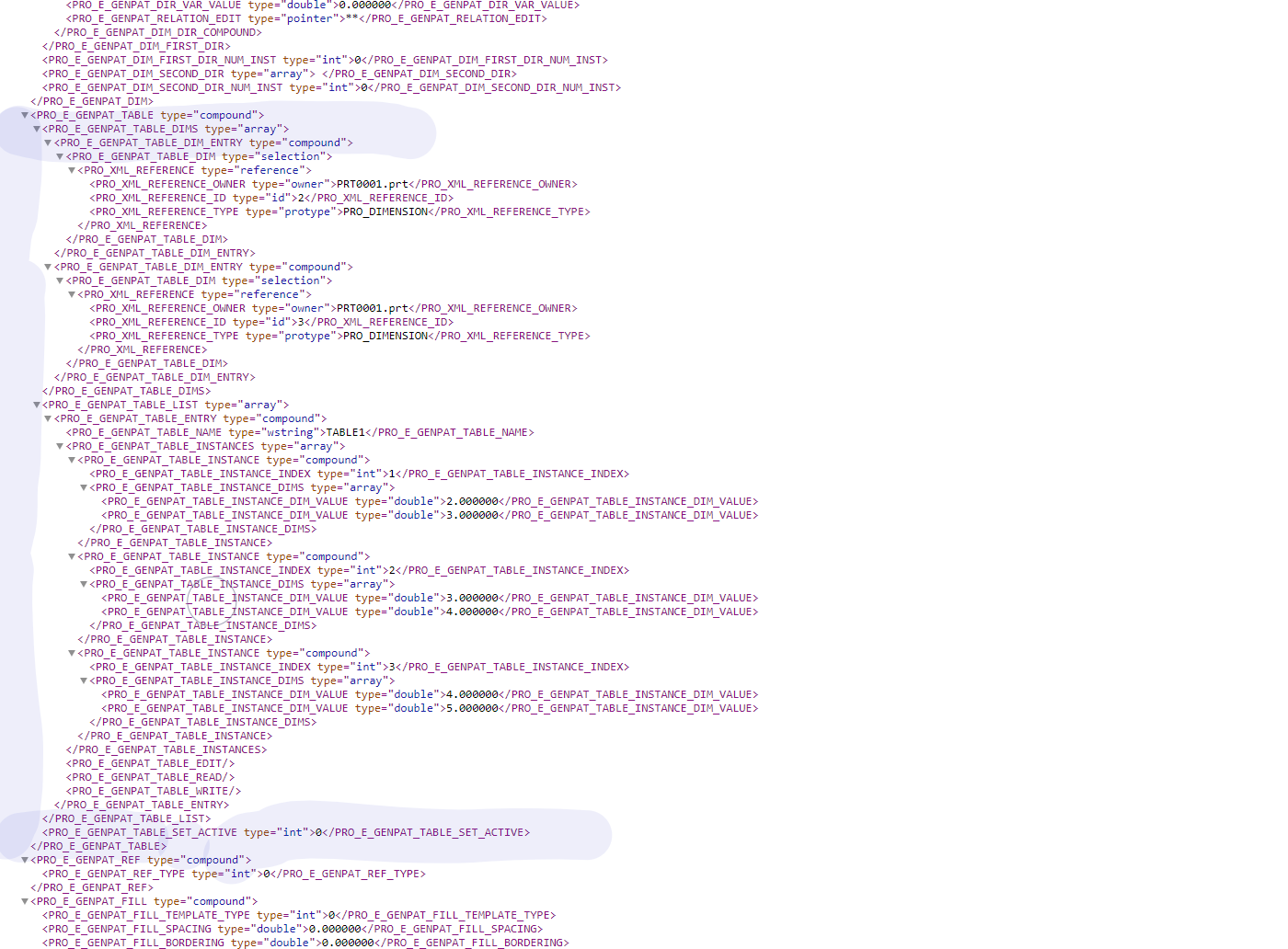Screen dimensions: 1288x949
Task: Select the TABLE1 table name value
Action: pos(345,432)
